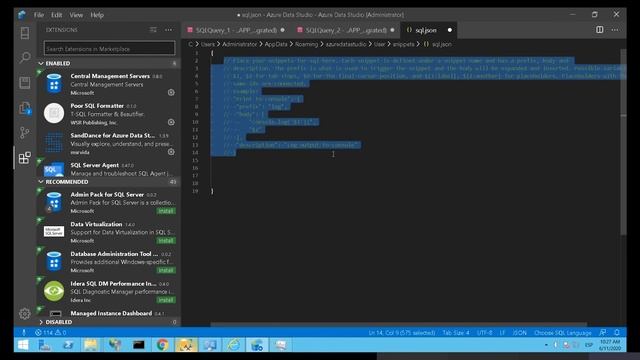Open Managed Instance Dashboard extension entry
This screenshot has width=640, height=360.
click(109, 313)
